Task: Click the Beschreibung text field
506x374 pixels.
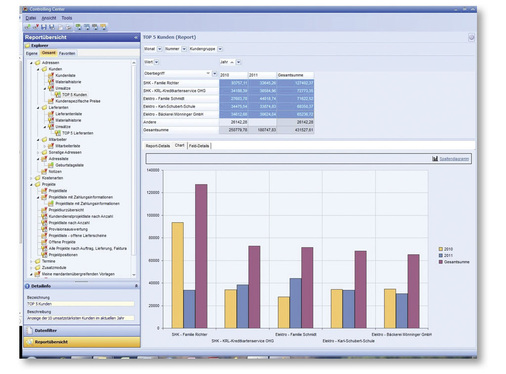Action: 80,318
